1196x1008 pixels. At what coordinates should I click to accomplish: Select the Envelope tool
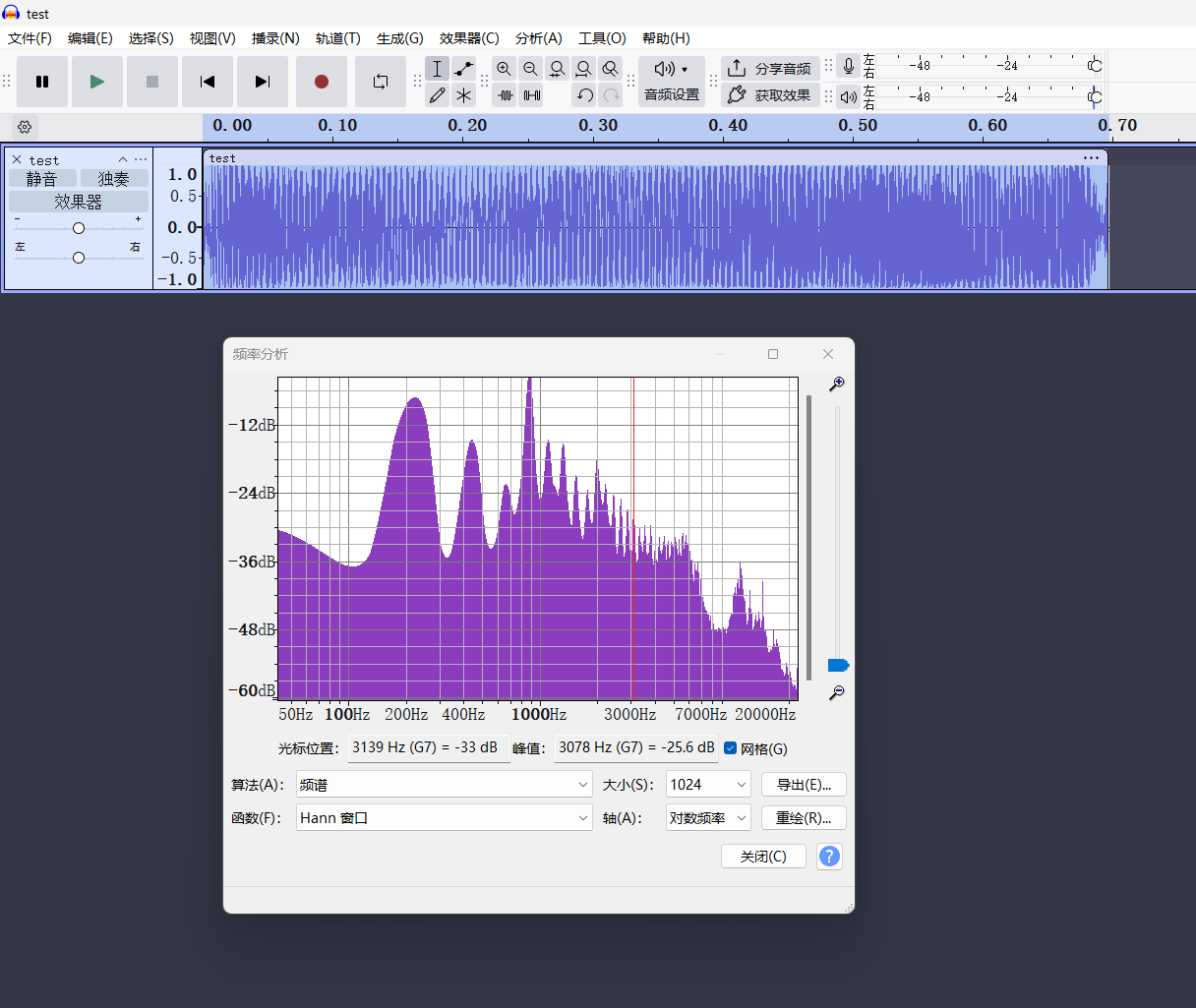click(463, 69)
